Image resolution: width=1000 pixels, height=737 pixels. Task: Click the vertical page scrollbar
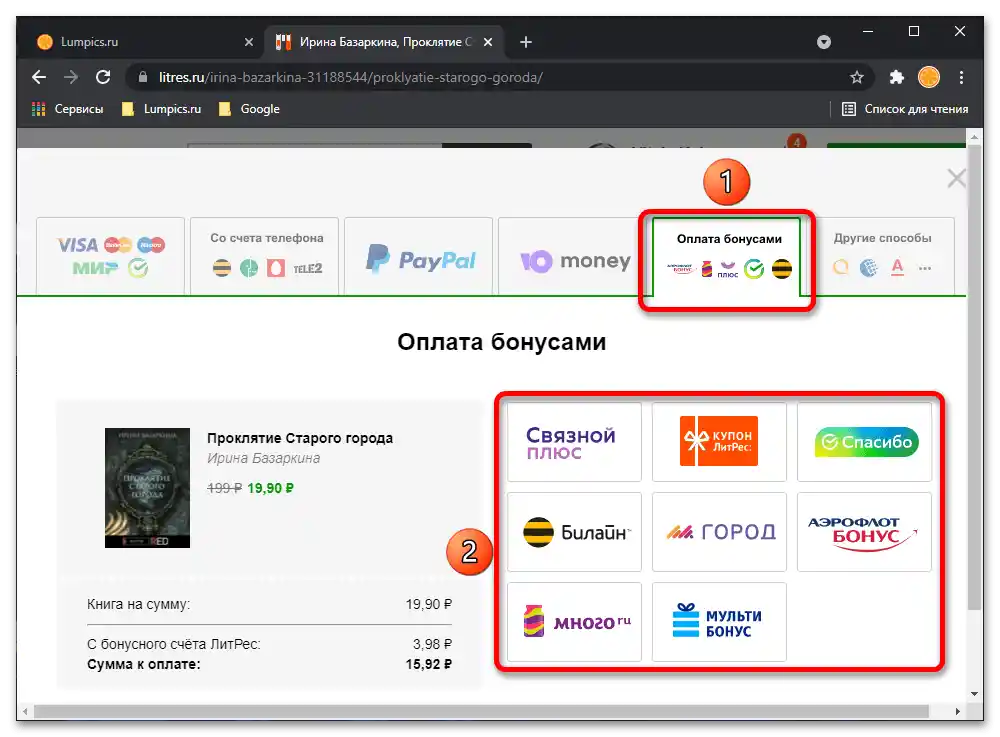pos(974,376)
